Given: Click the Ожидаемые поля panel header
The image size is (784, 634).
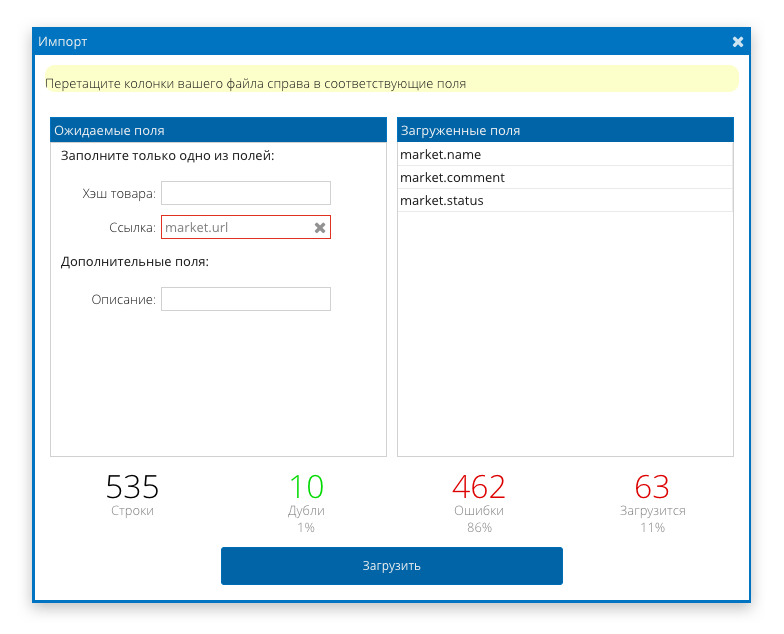Looking at the screenshot, I should click(x=218, y=130).
